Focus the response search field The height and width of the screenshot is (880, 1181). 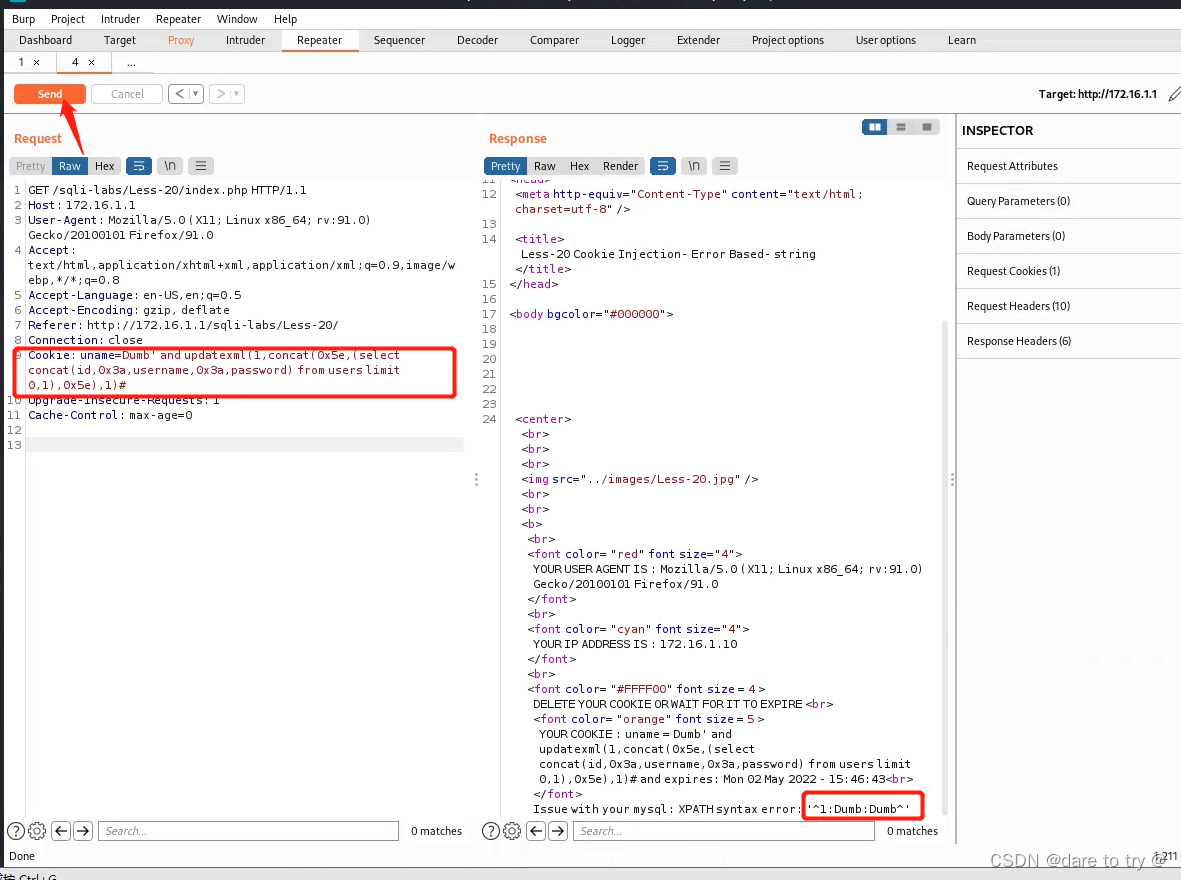point(724,831)
